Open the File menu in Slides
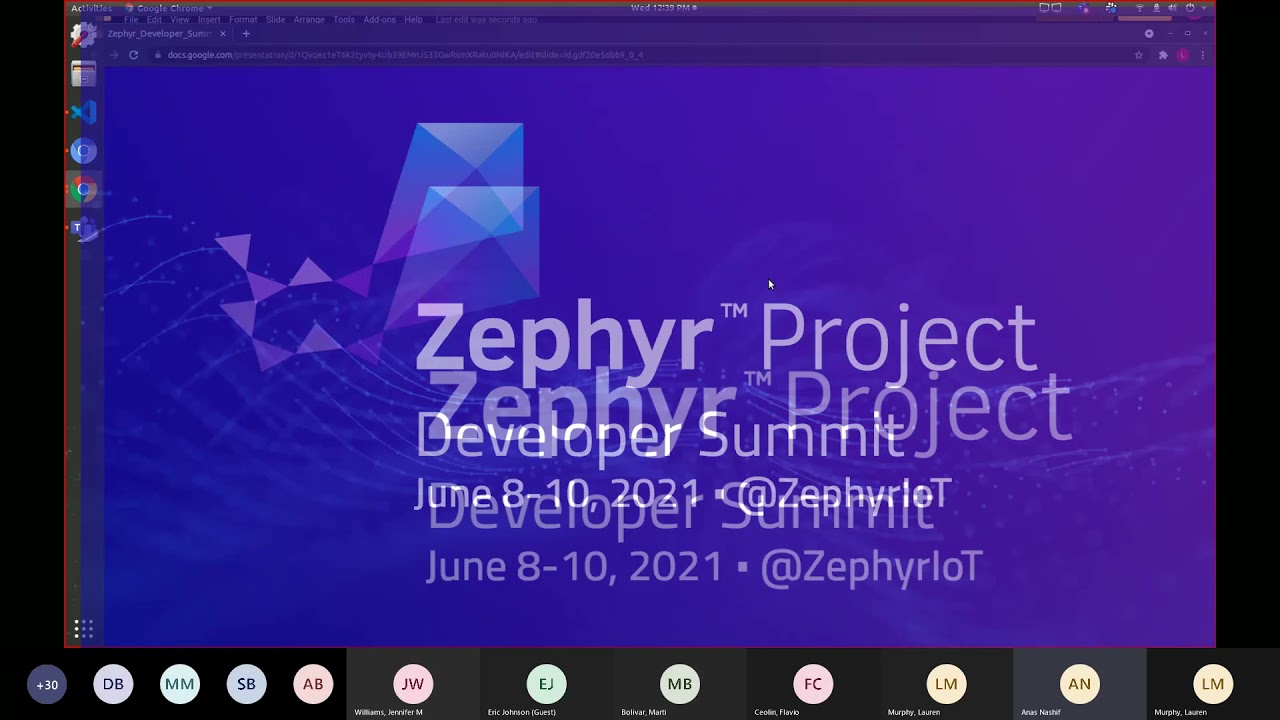The width and height of the screenshot is (1280, 720). [x=131, y=19]
